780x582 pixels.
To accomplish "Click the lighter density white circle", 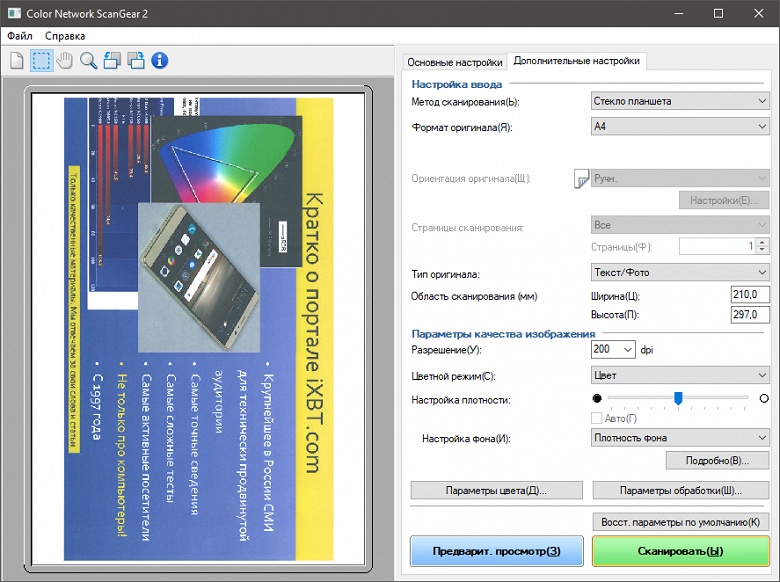I will [764, 398].
